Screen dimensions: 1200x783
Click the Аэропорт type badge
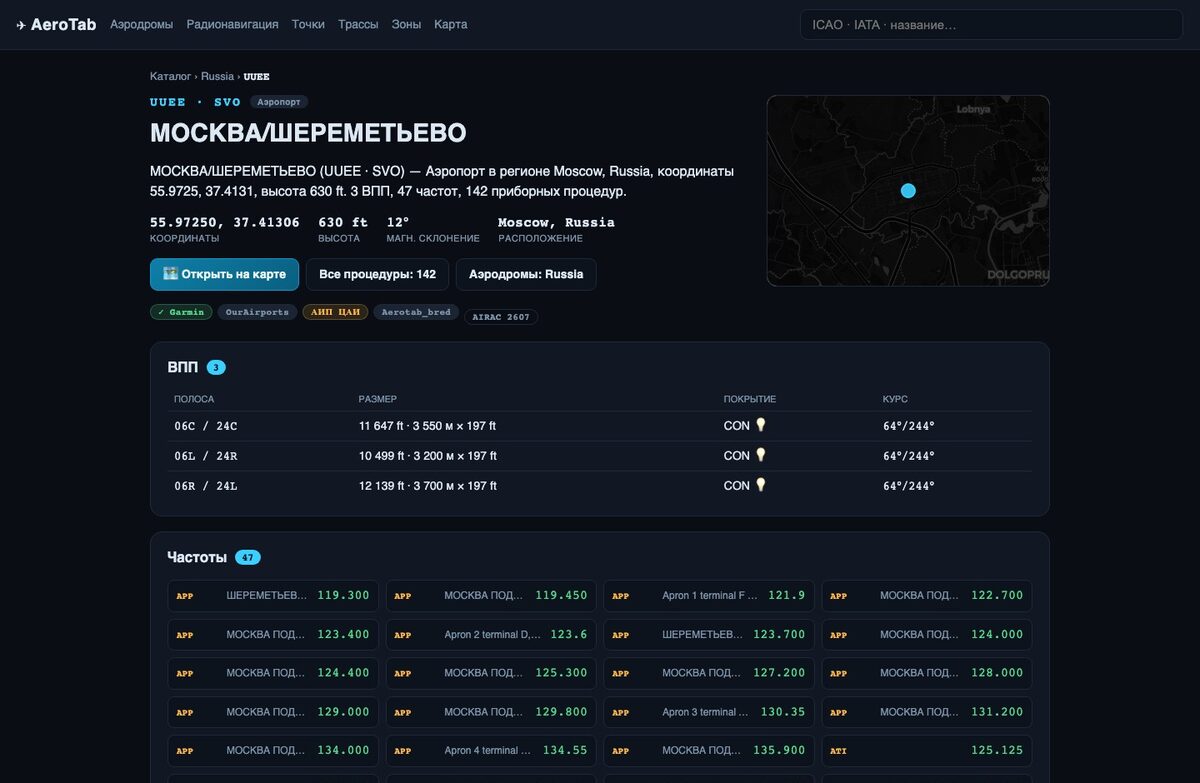(279, 102)
